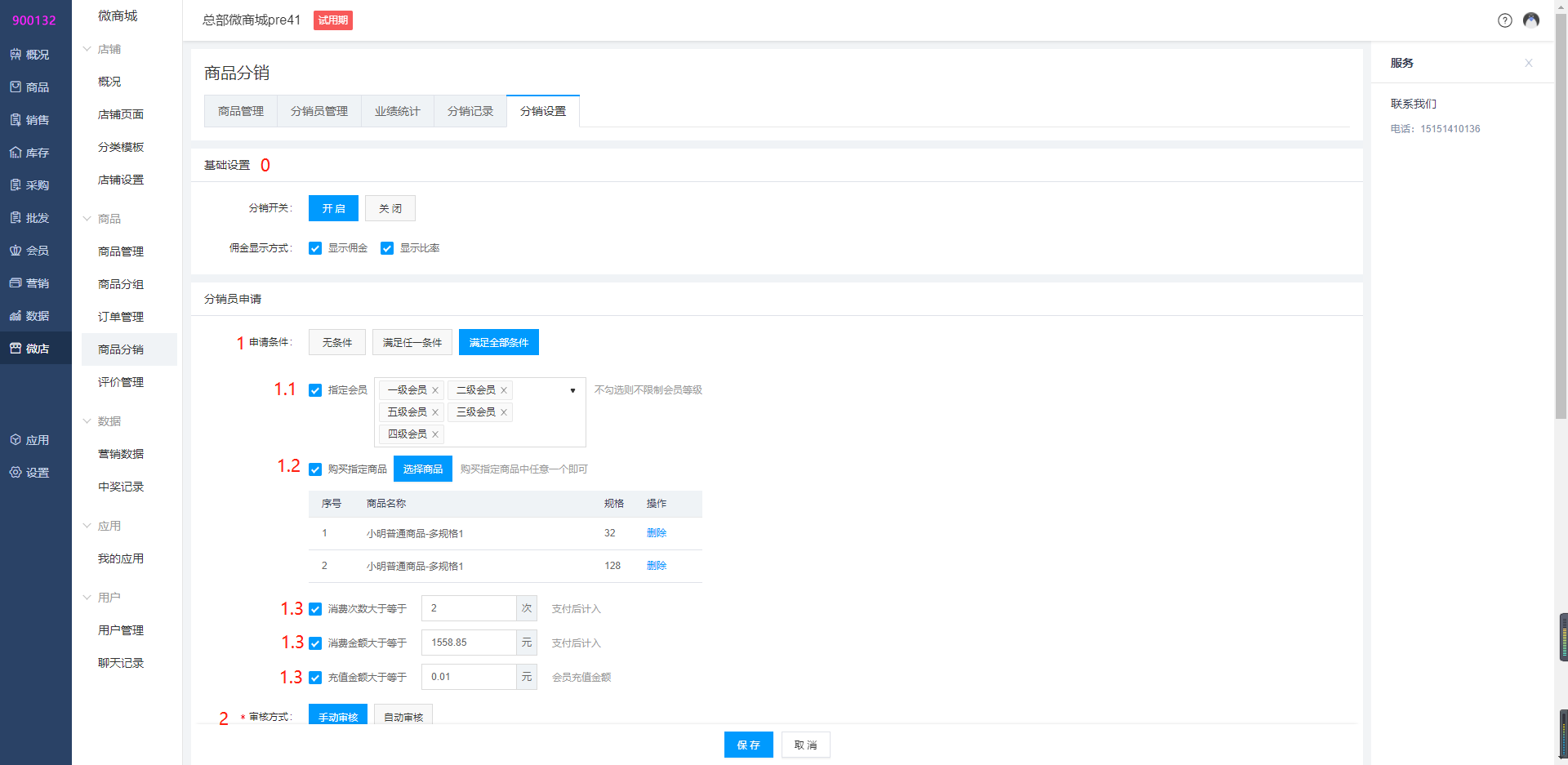Click the 选择商品 button

pyautogui.click(x=422, y=469)
